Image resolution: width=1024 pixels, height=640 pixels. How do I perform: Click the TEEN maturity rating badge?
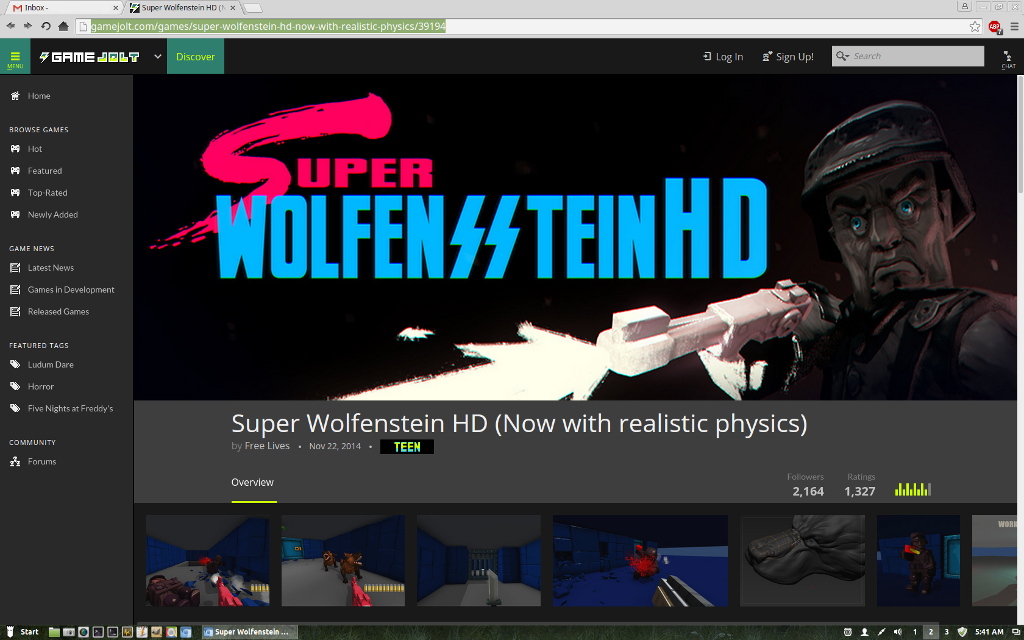tap(407, 447)
